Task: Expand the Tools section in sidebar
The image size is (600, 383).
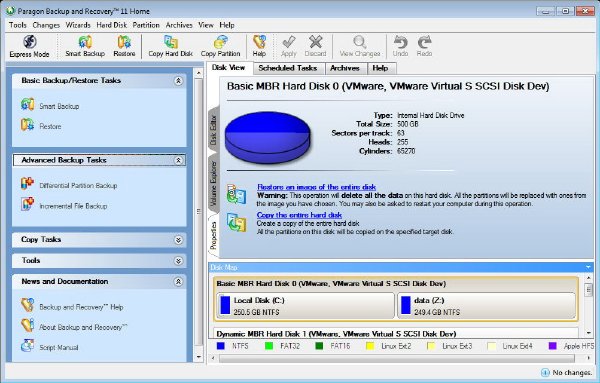Action: [x=178, y=261]
